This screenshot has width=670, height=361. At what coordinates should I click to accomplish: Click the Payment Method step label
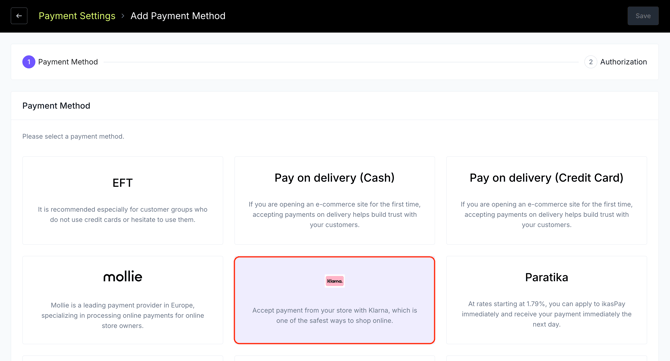68,62
